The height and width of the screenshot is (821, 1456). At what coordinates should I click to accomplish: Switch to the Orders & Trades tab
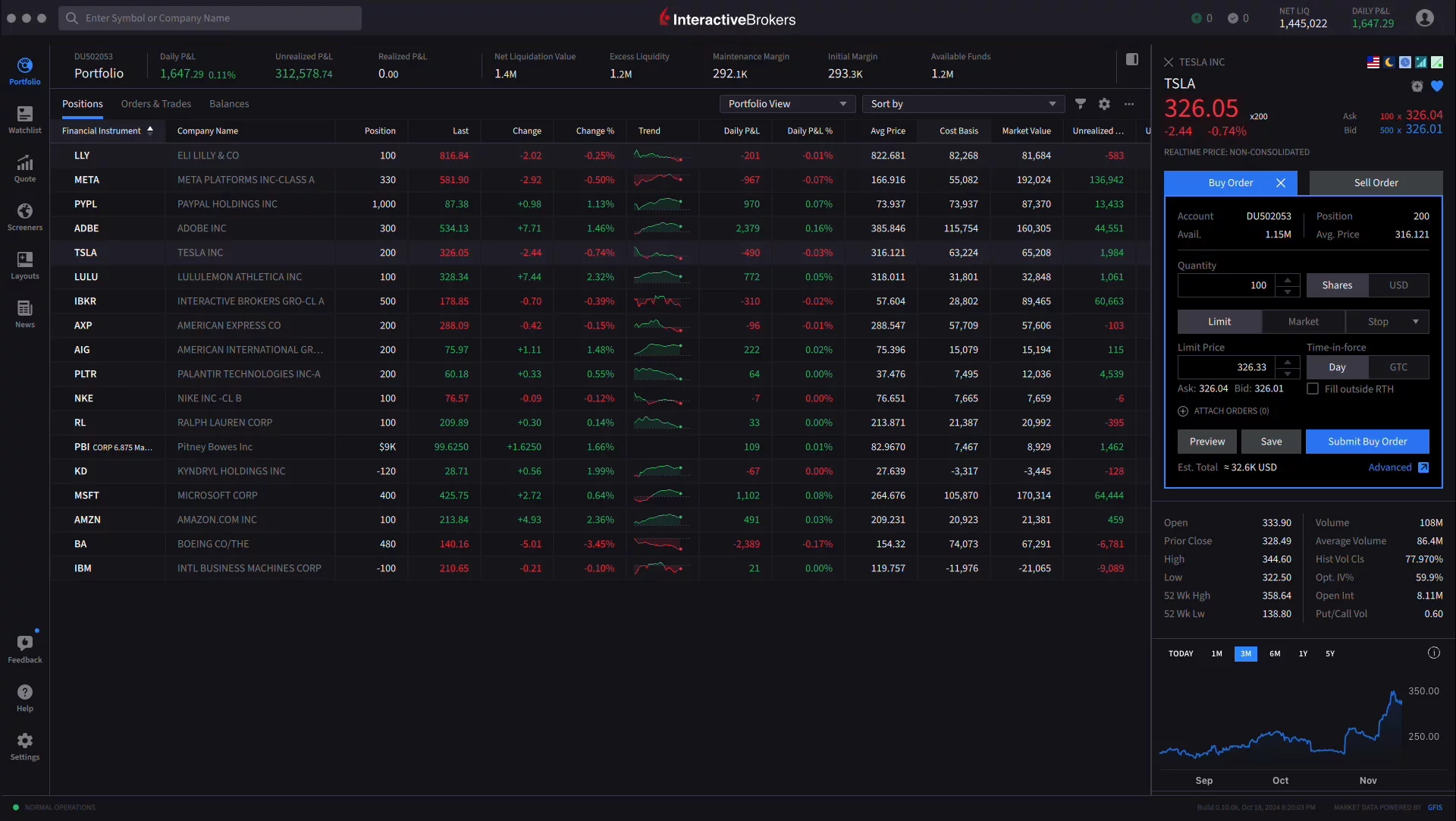(x=156, y=103)
